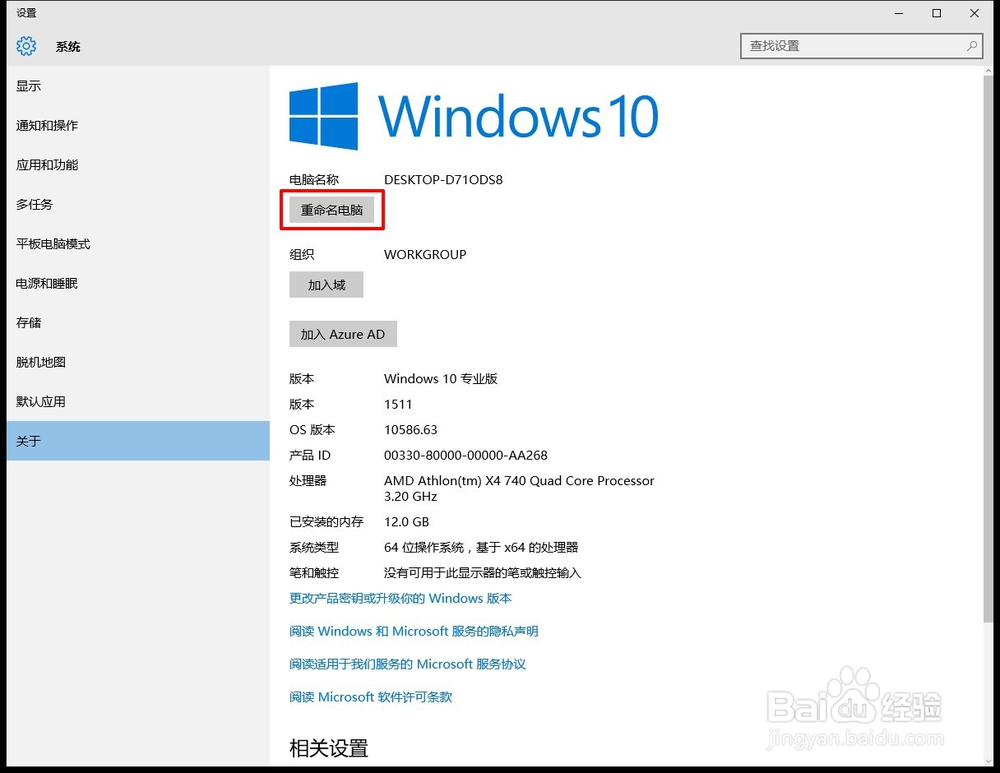Click the 相关设置 heading

point(329,748)
